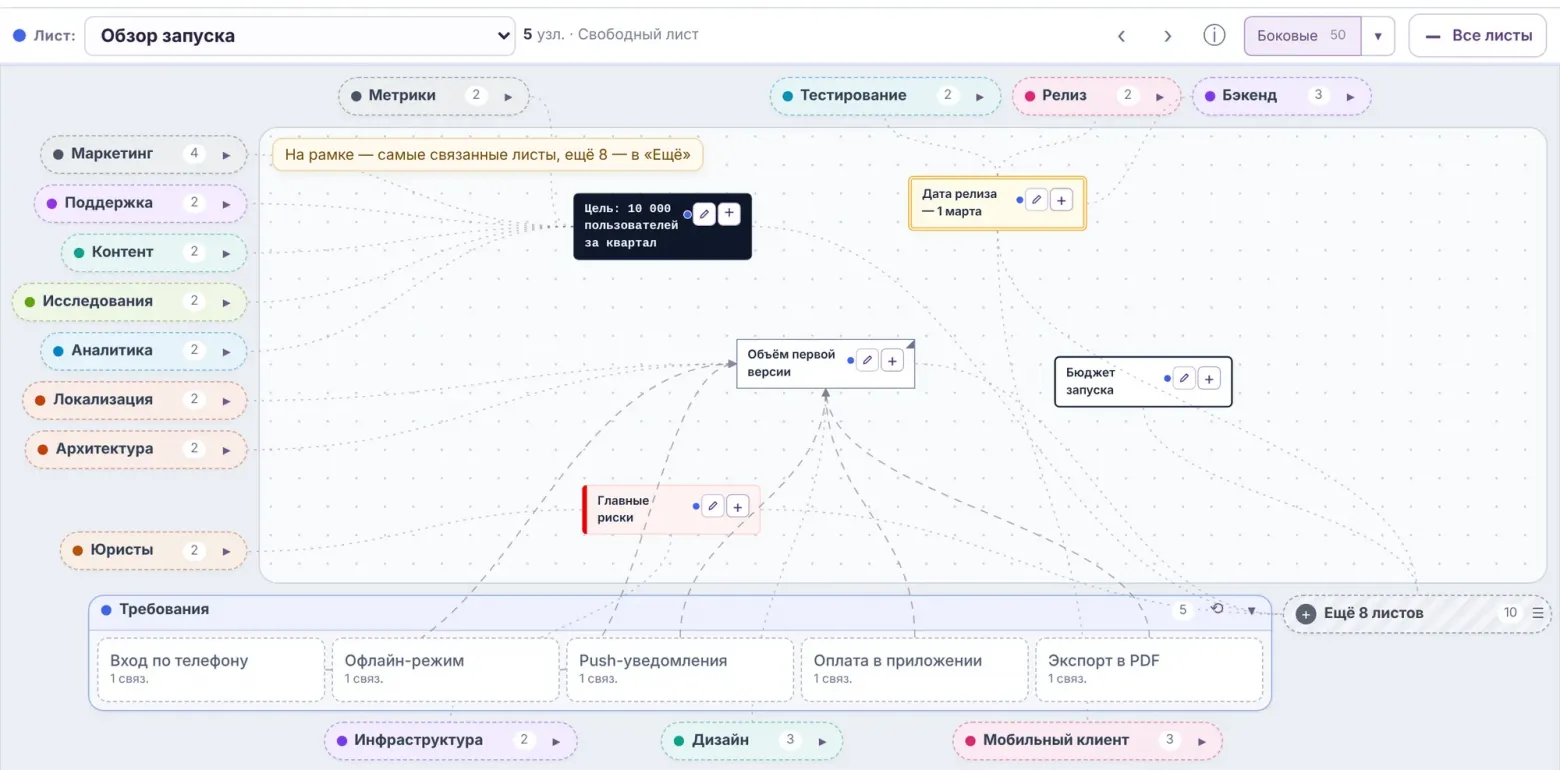The width and height of the screenshot is (1560, 770).
Task: Click the plus icon on «Бюджет запуска»
Action: [x=1209, y=378]
